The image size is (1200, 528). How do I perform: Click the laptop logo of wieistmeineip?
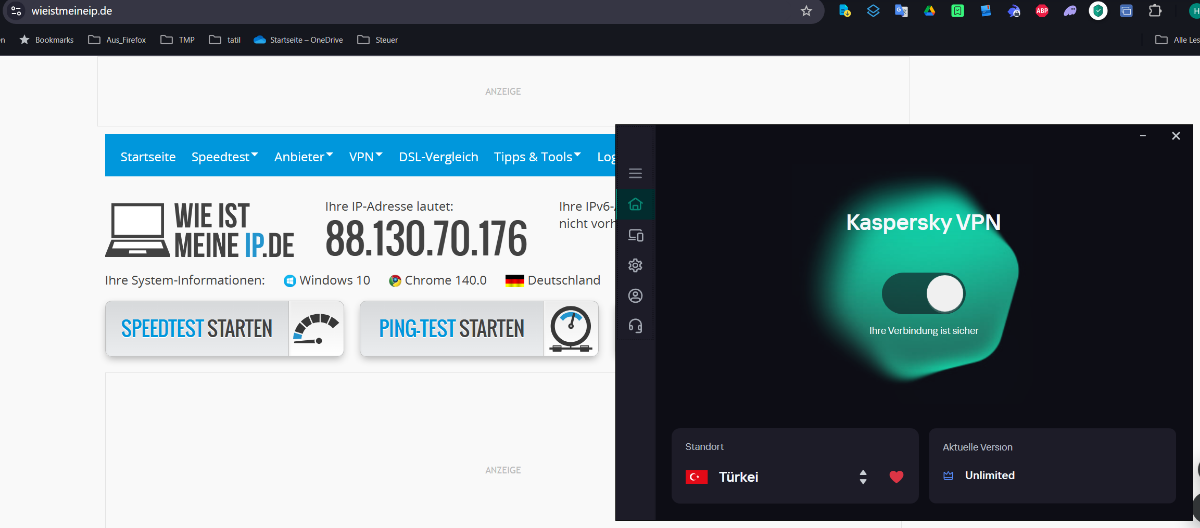tap(136, 230)
